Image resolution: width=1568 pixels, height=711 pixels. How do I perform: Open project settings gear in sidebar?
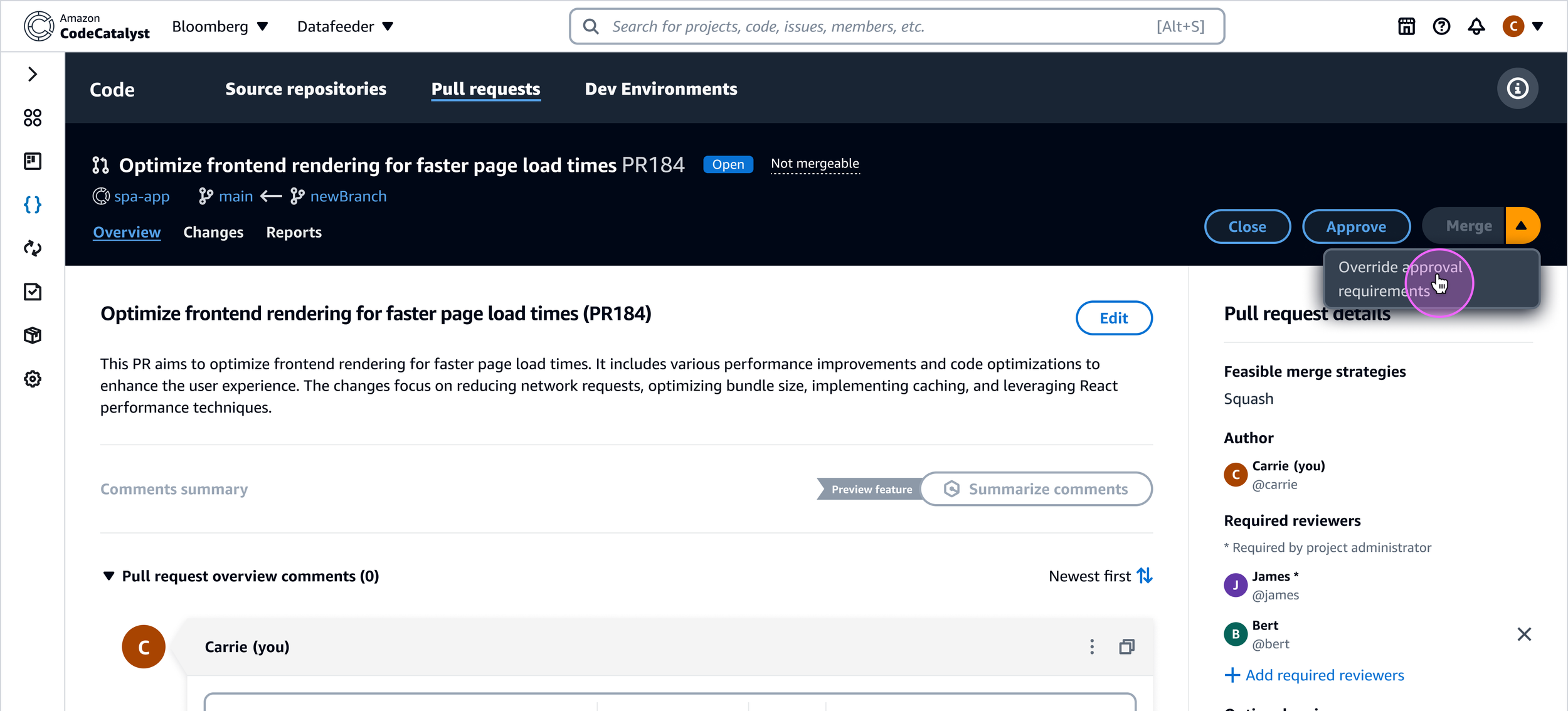[33, 379]
